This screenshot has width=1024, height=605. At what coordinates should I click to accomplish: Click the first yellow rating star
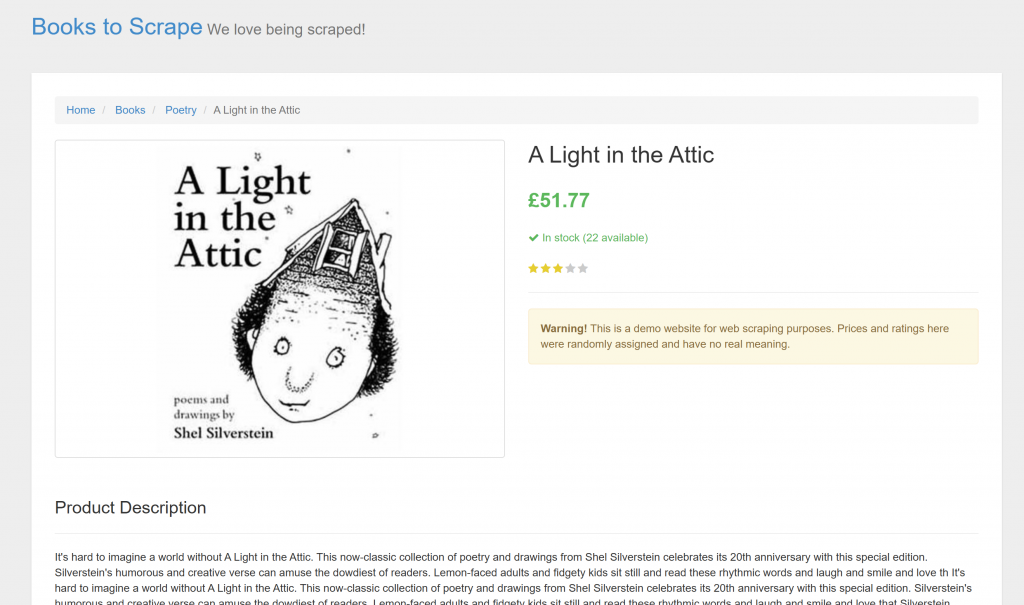coord(533,268)
